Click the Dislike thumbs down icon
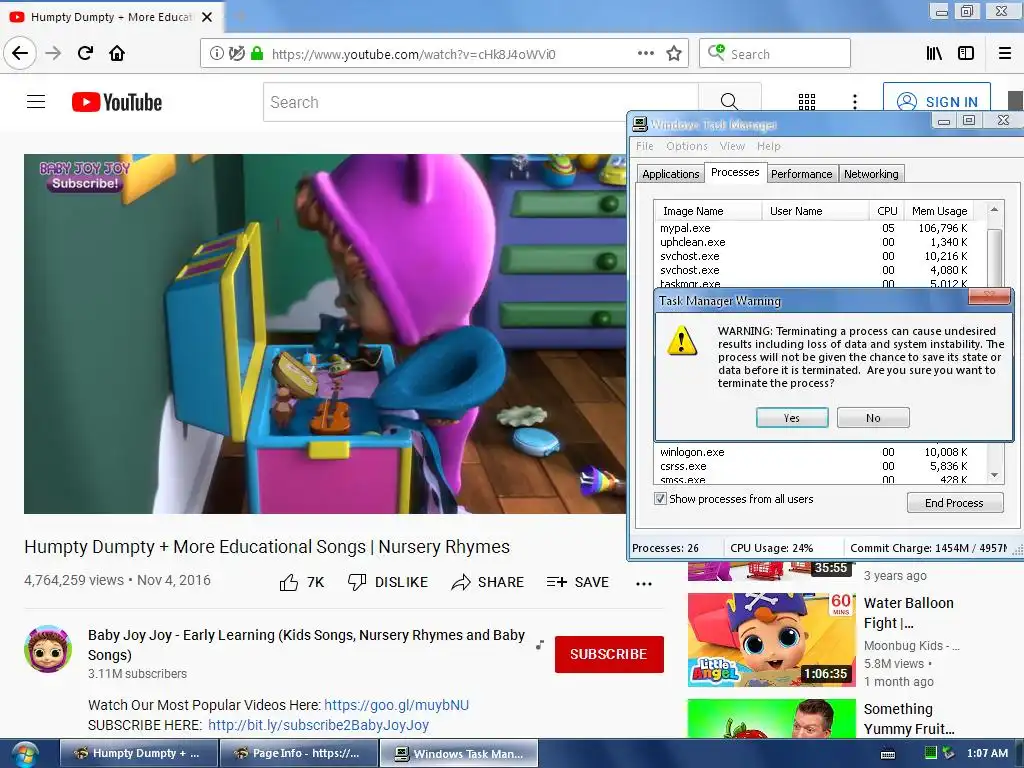This screenshot has height=768, width=1024. (x=357, y=582)
